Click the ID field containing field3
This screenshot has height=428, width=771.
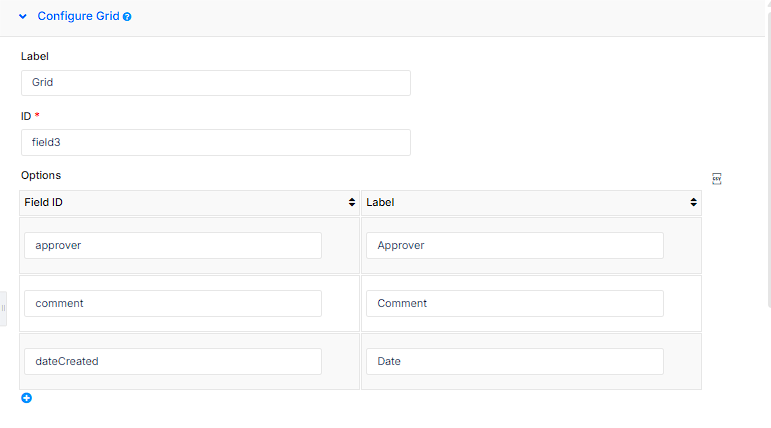tap(216, 143)
